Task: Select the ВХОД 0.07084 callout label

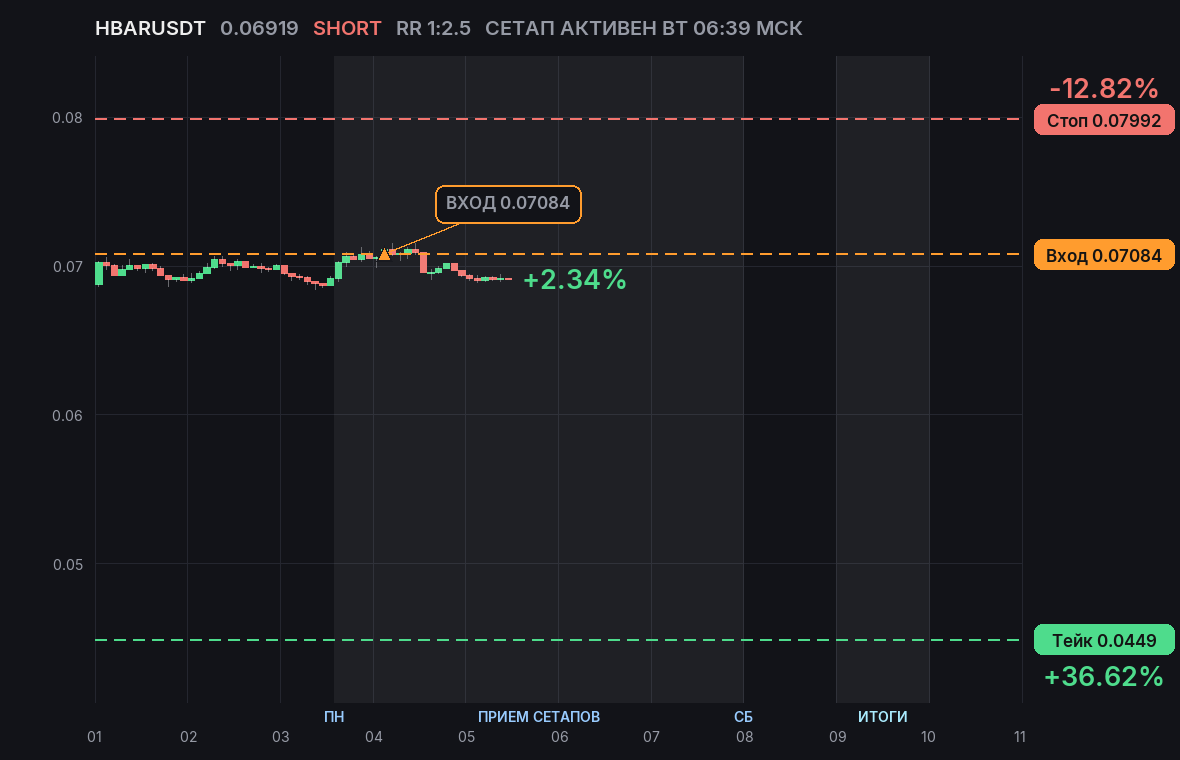Action: click(508, 204)
